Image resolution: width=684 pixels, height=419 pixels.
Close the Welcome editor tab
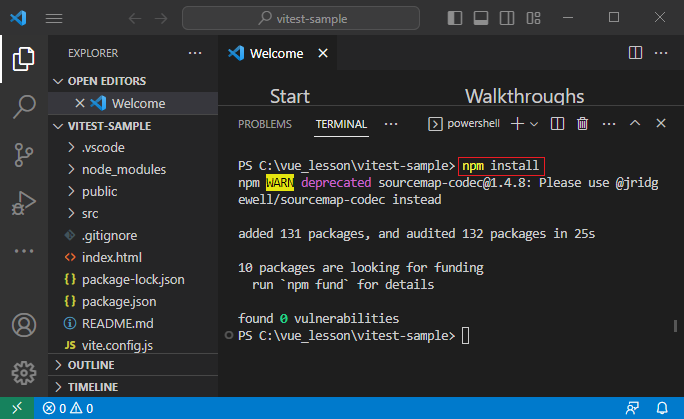coord(323,53)
